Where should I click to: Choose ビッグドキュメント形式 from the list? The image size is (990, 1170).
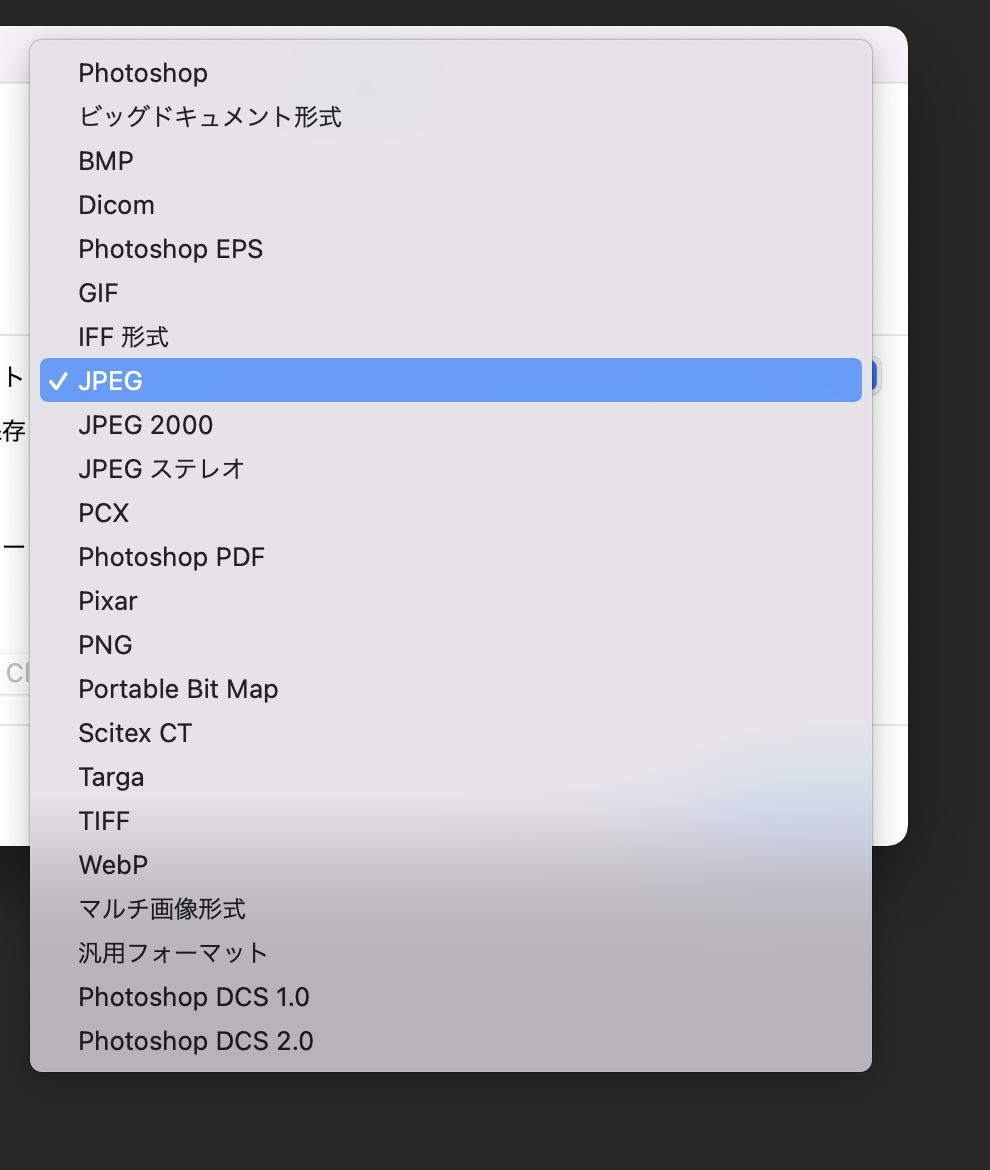click(x=451, y=117)
